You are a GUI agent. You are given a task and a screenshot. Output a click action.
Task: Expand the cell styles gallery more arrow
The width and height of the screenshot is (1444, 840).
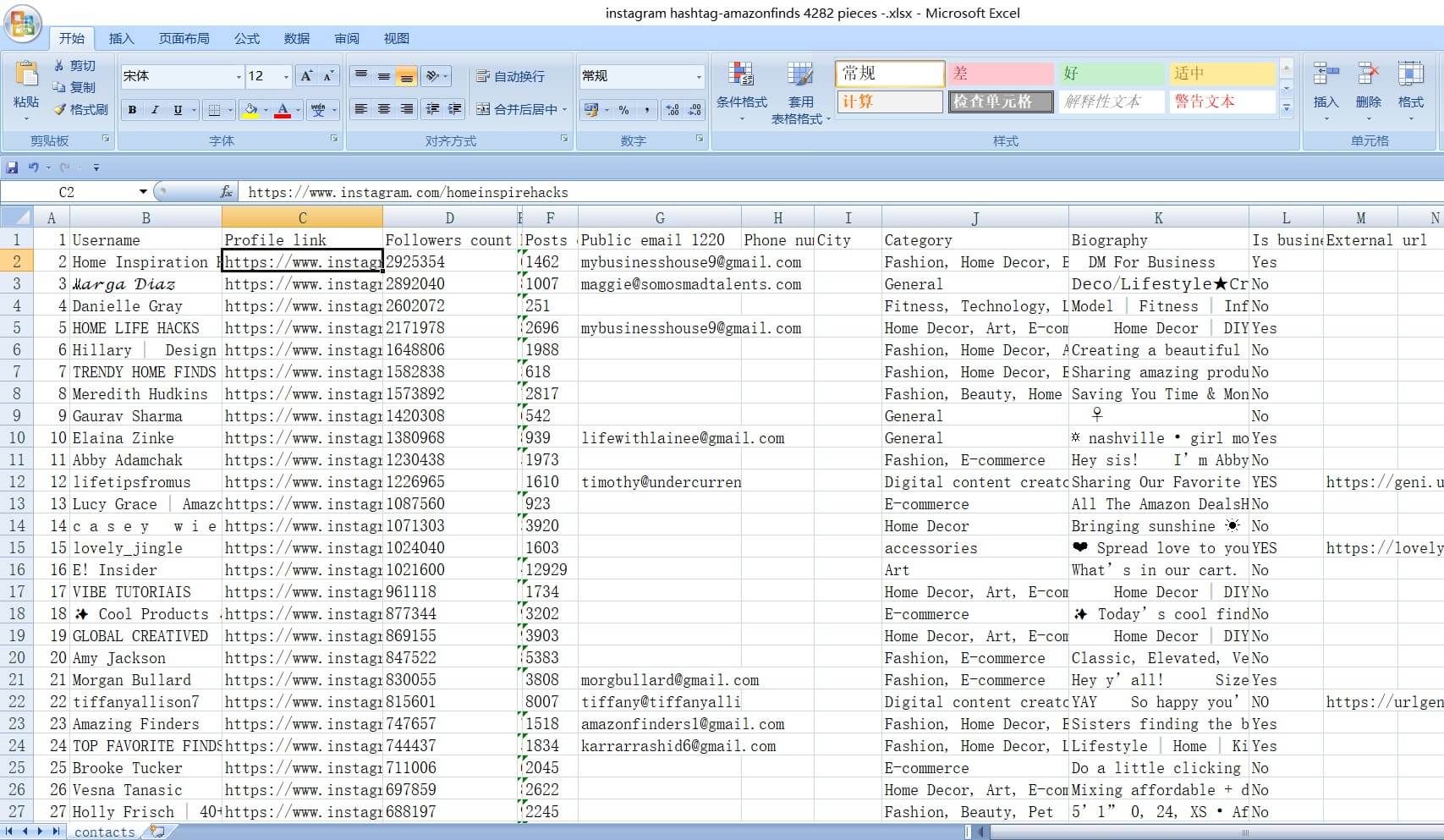[1286, 107]
